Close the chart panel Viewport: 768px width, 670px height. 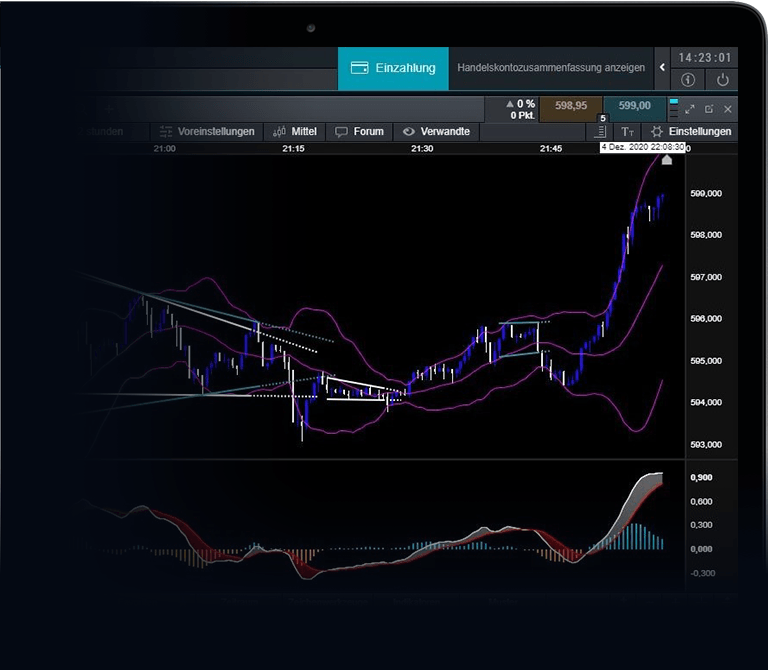(x=728, y=108)
